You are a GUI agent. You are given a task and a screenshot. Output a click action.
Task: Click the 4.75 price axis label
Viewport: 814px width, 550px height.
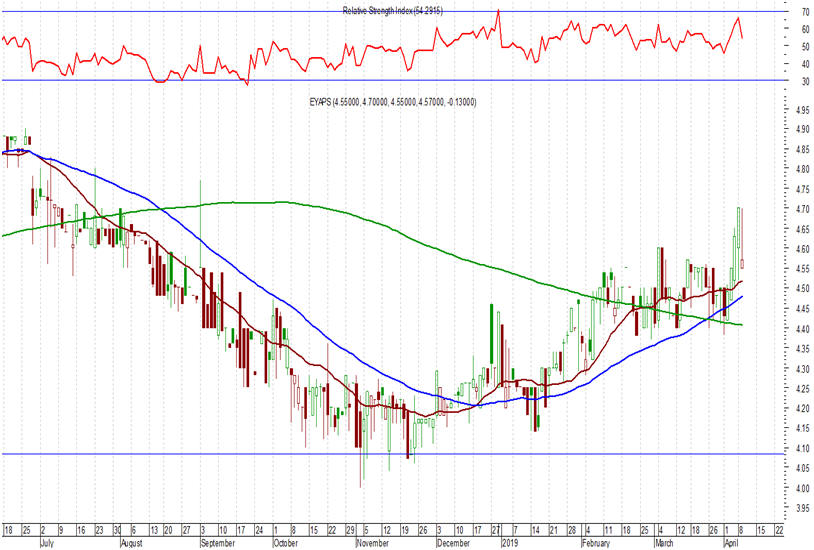click(802, 190)
